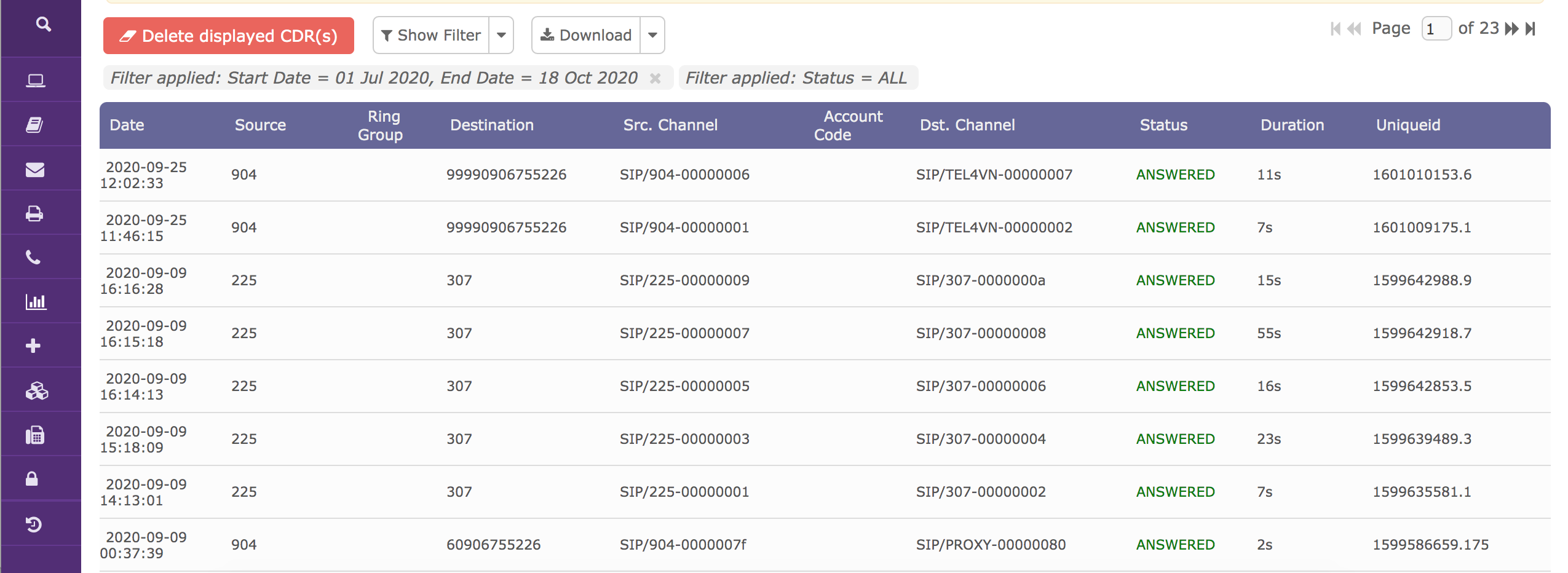Go to the next page arrow
This screenshot has height=573, width=1568.
[x=1511, y=29]
